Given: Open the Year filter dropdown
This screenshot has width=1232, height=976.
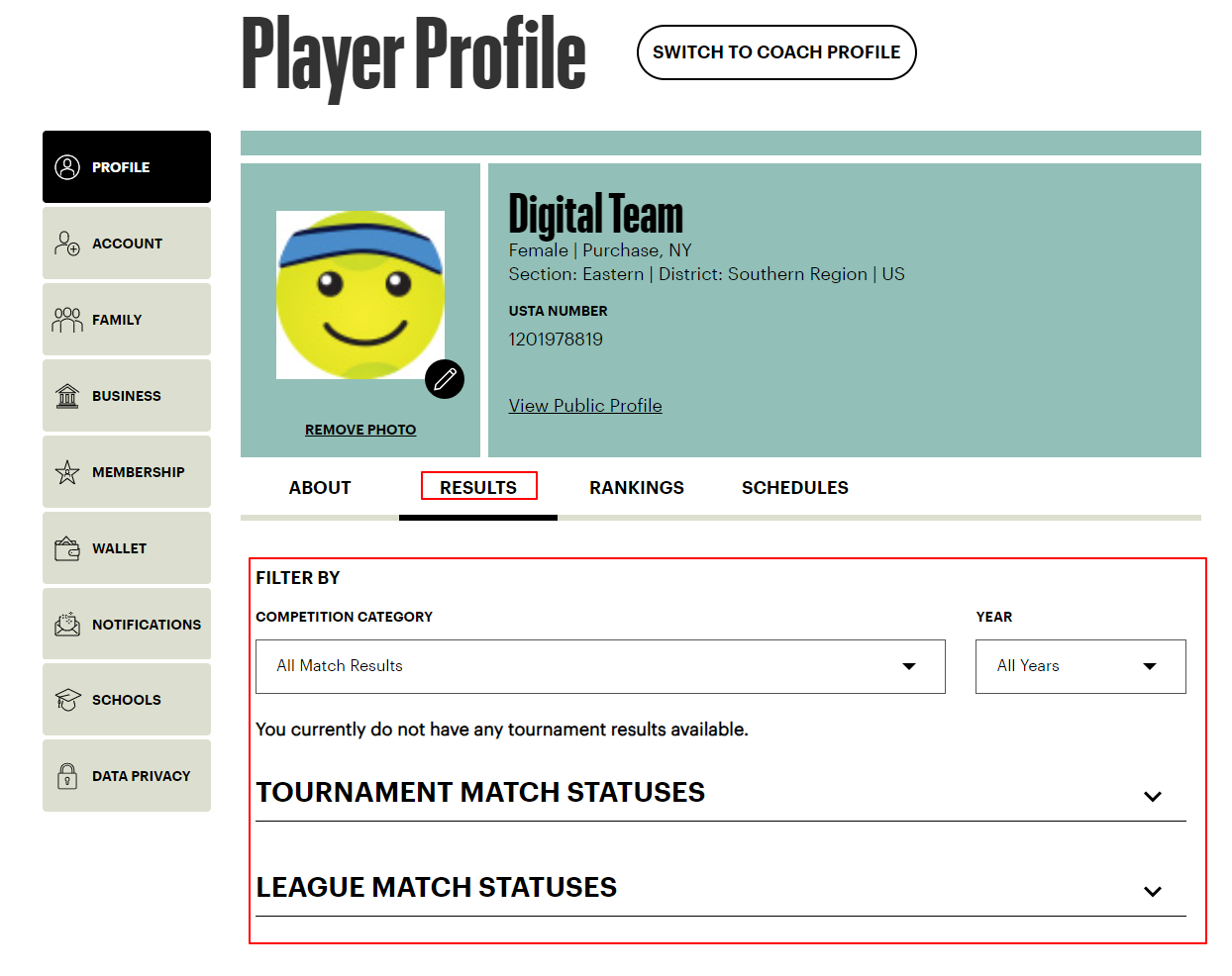Looking at the screenshot, I should pos(1080,666).
